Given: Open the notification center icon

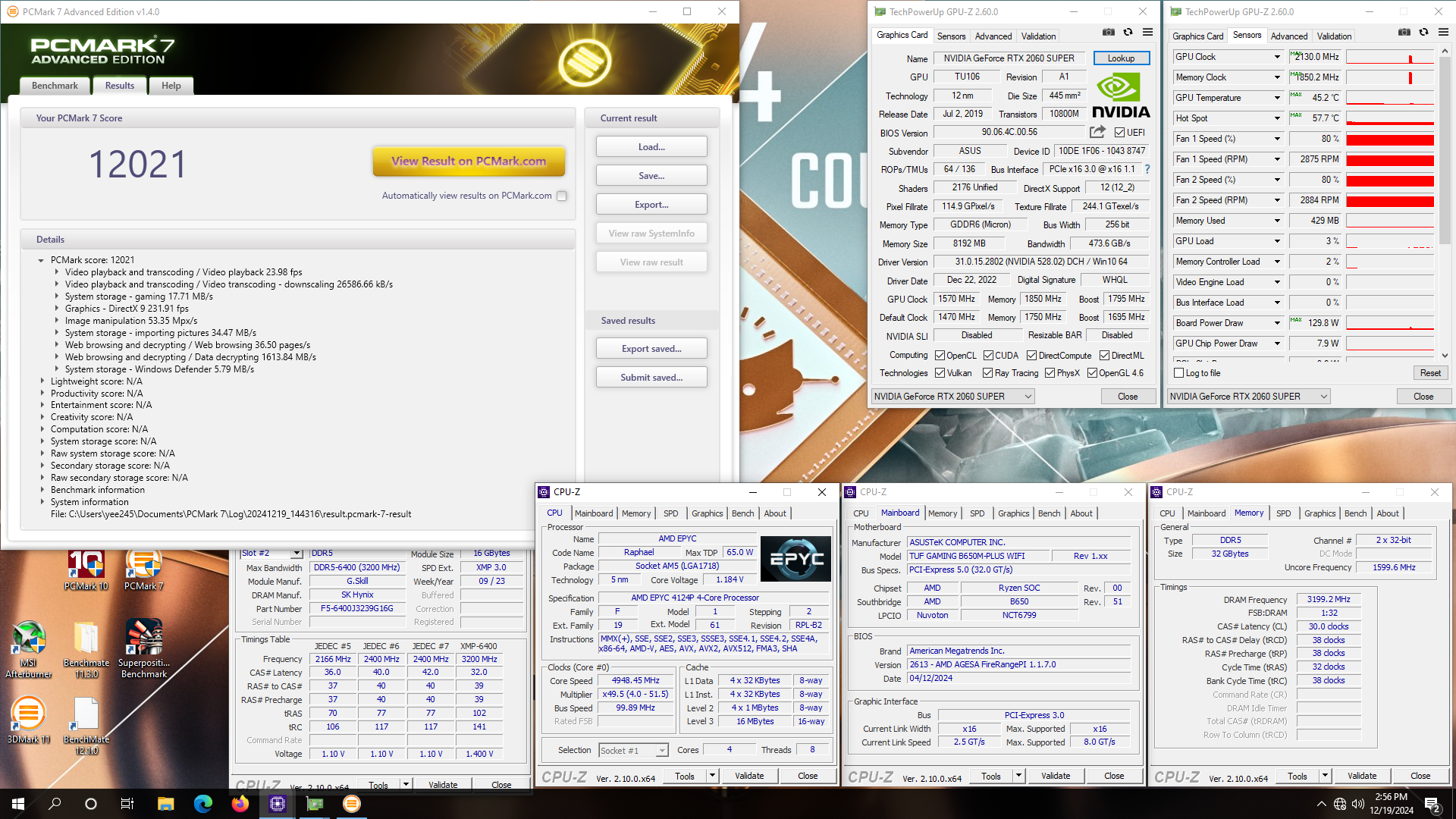Looking at the screenshot, I should click(1432, 804).
